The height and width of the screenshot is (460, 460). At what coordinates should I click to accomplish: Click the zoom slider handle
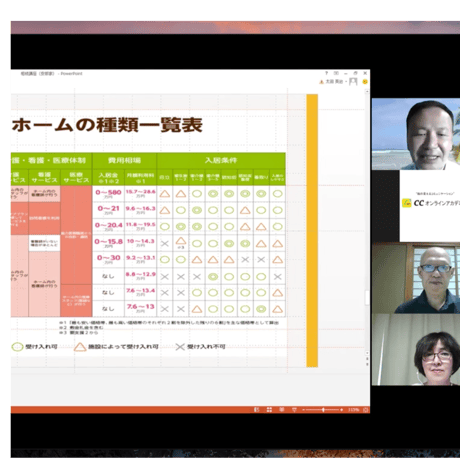pyautogui.click(x=323, y=410)
